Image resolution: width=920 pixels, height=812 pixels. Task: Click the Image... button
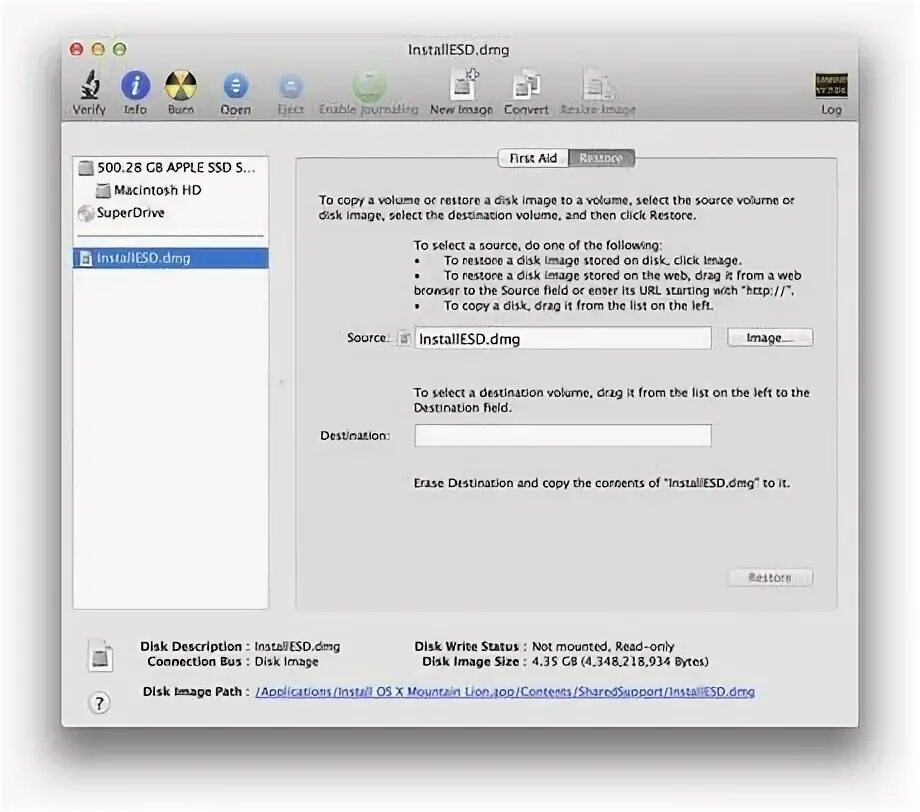[770, 338]
